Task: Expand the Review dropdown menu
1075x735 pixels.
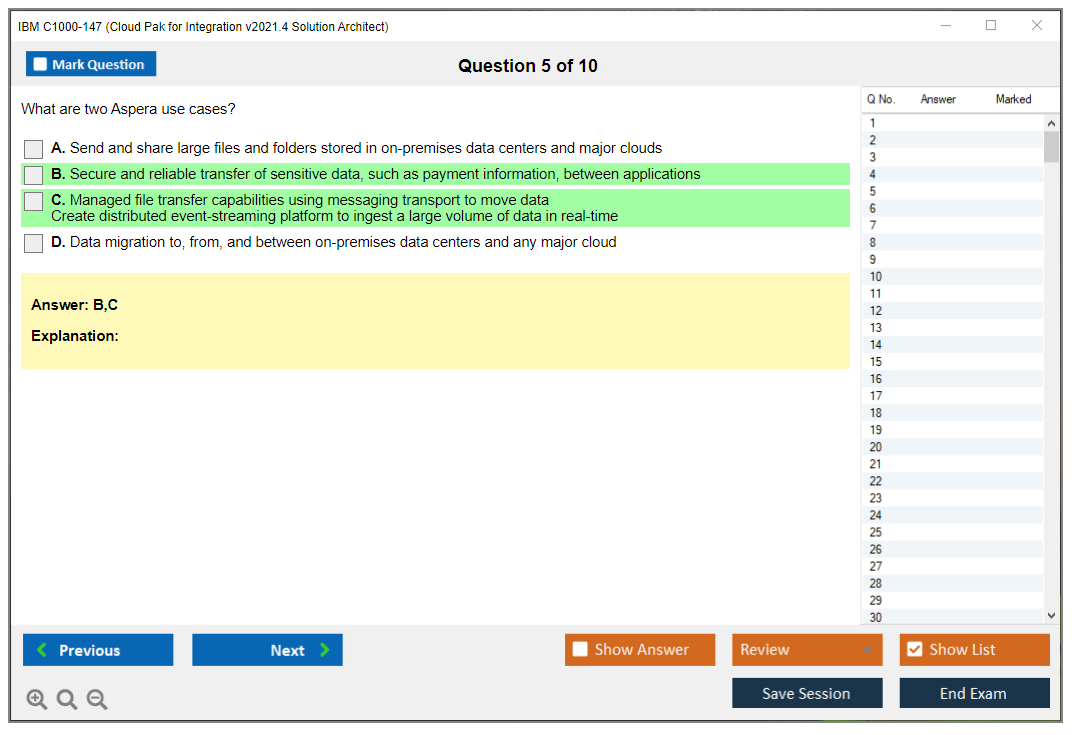Action: click(867, 650)
